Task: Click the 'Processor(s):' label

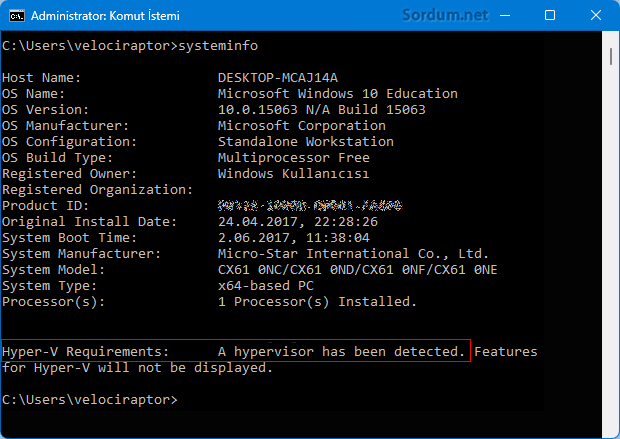Action: click(53, 302)
